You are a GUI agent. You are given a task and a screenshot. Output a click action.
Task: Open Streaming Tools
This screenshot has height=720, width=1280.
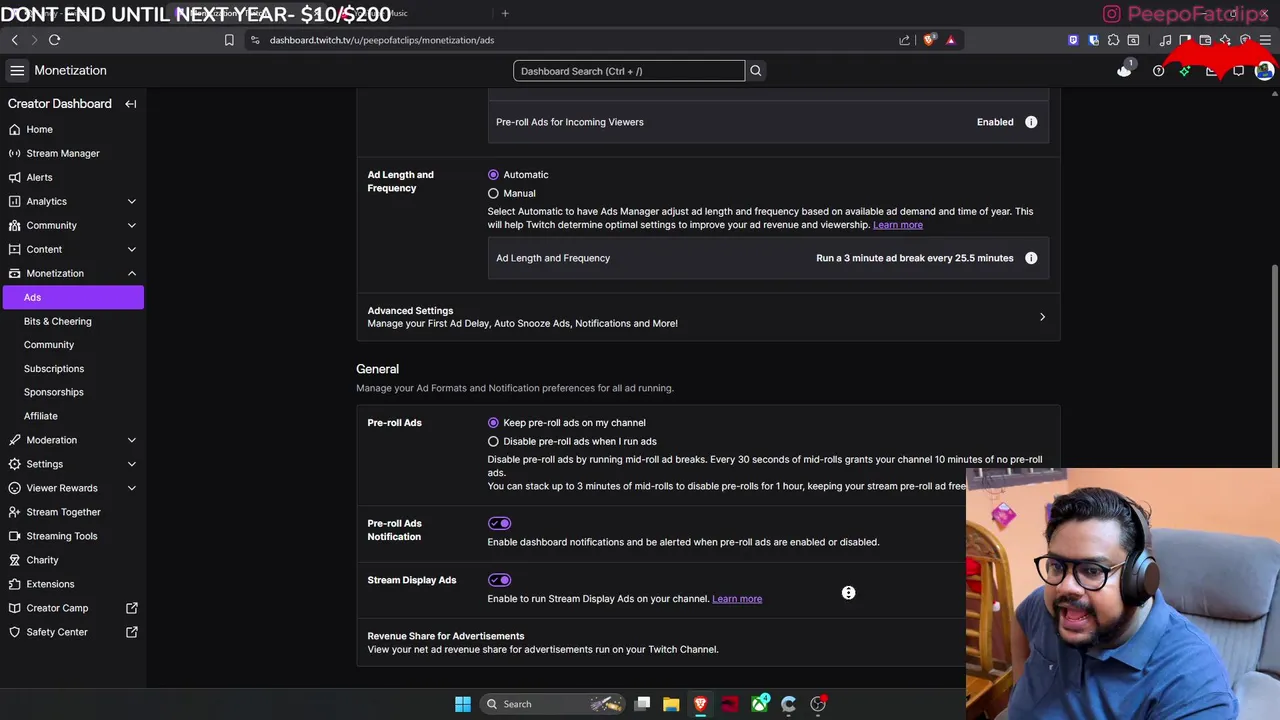pyautogui.click(x=62, y=536)
